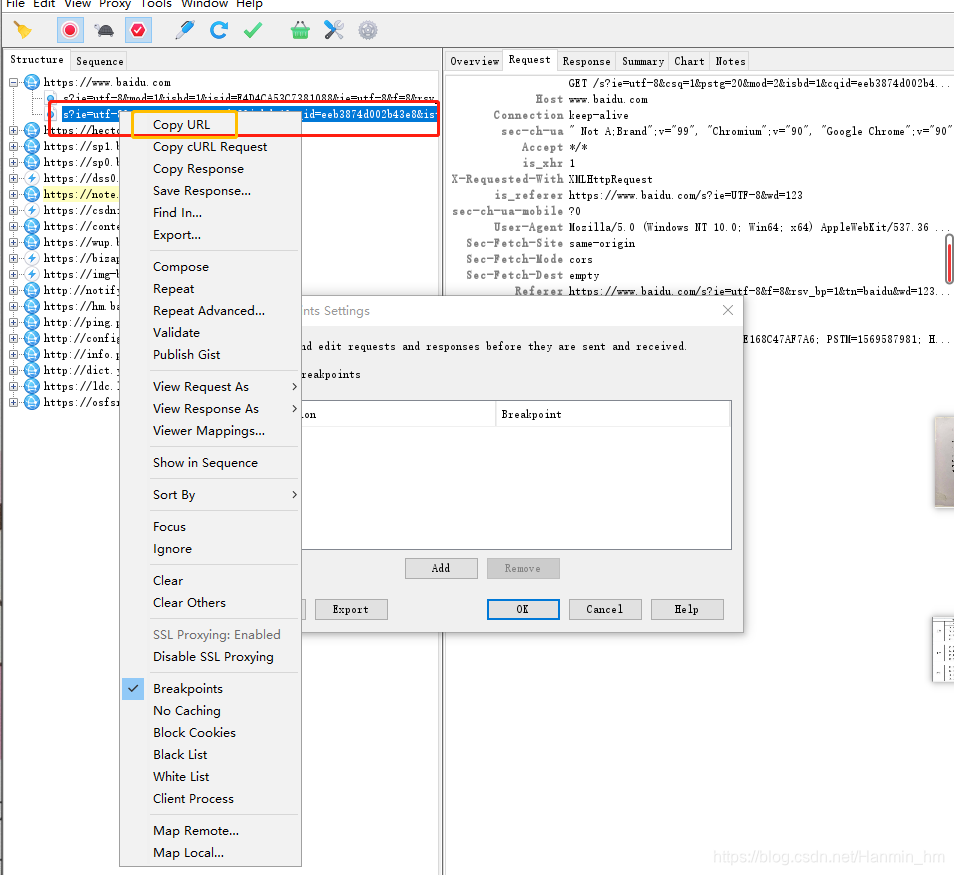Expand the https://note tree node
The image size is (954, 875).
[x=13, y=194]
